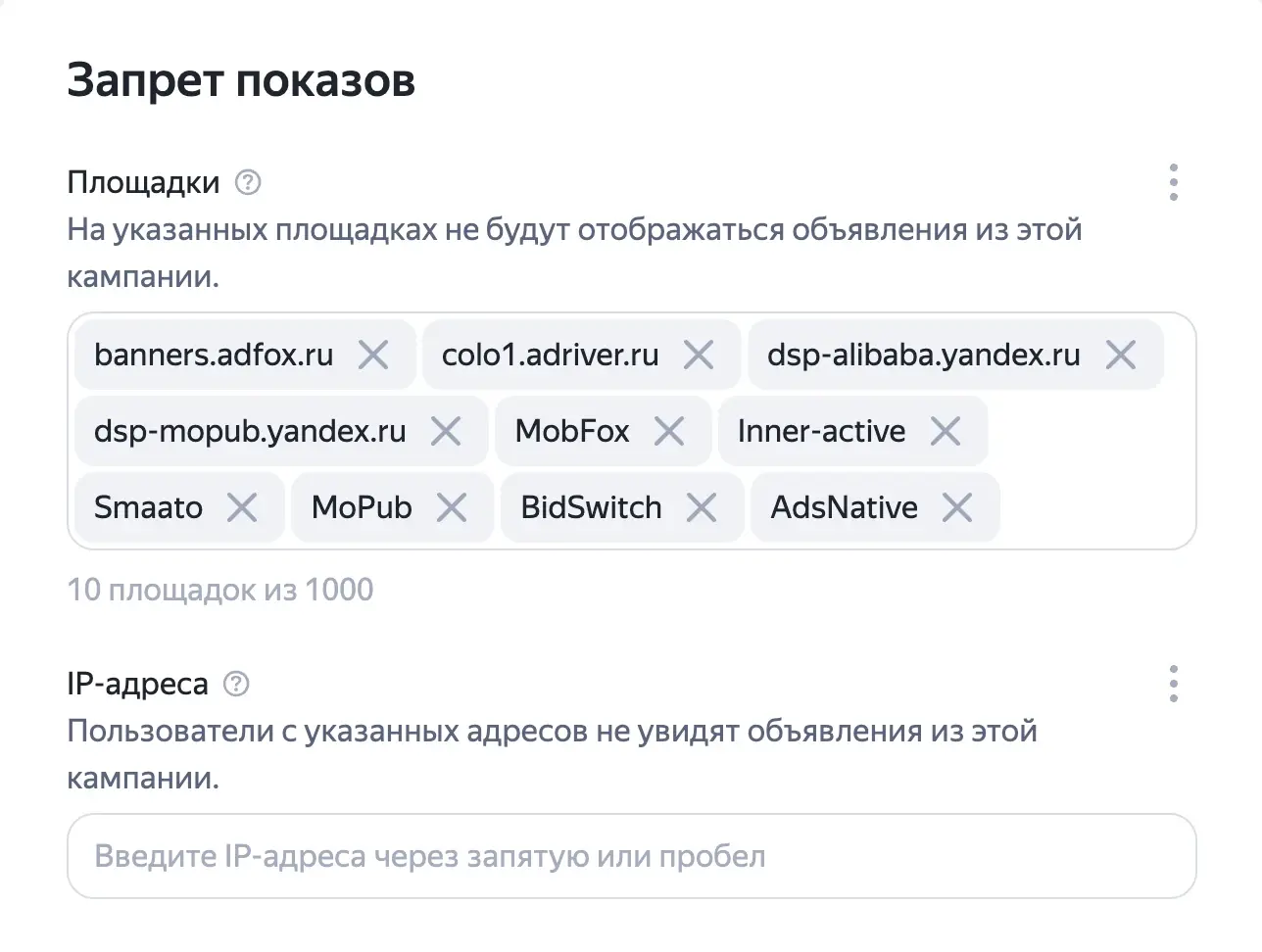Open three-dot menu for IP-адреса
The width and height of the screenshot is (1262, 952).
1174,684
